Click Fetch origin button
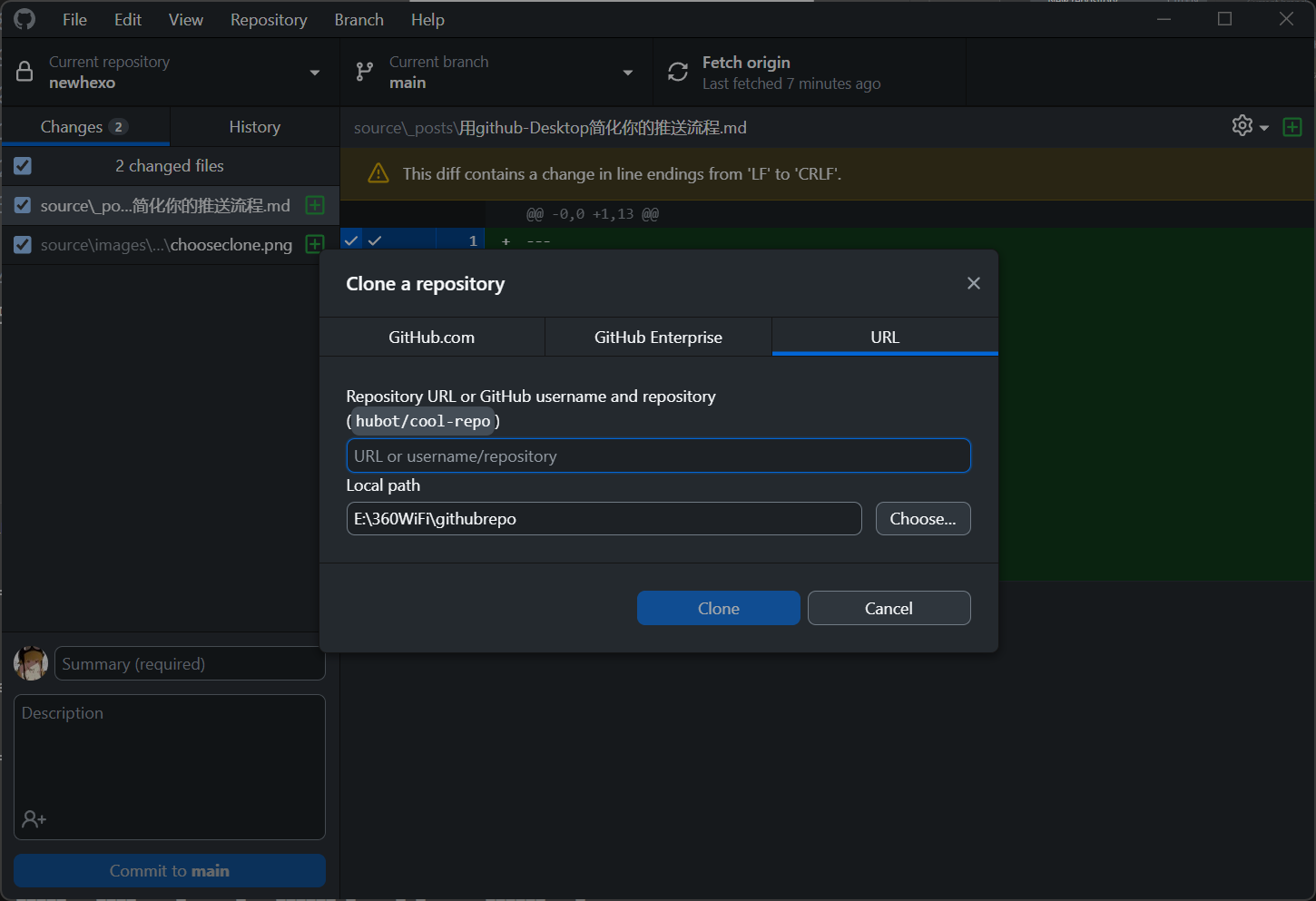The width and height of the screenshot is (1316, 901). (x=810, y=72)
